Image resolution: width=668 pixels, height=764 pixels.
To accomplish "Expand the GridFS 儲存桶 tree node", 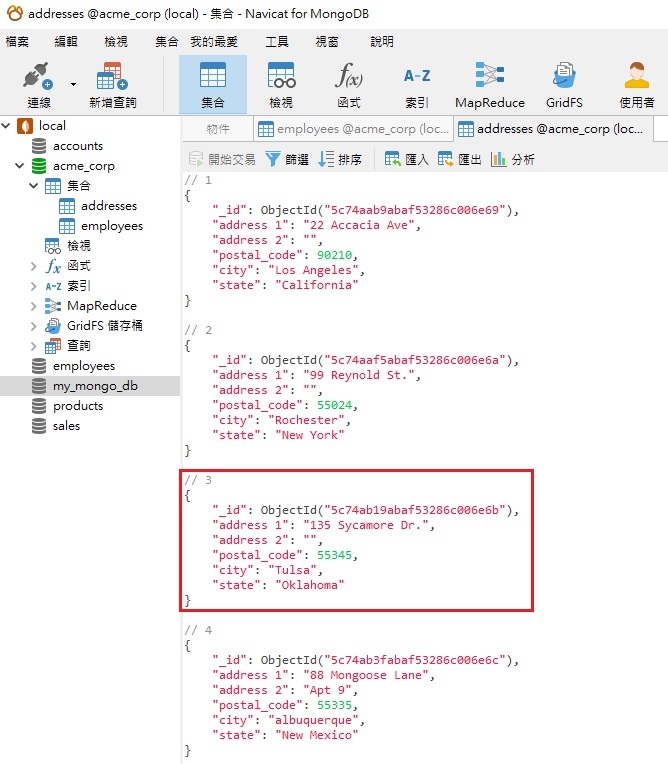I will pos(36,326).
